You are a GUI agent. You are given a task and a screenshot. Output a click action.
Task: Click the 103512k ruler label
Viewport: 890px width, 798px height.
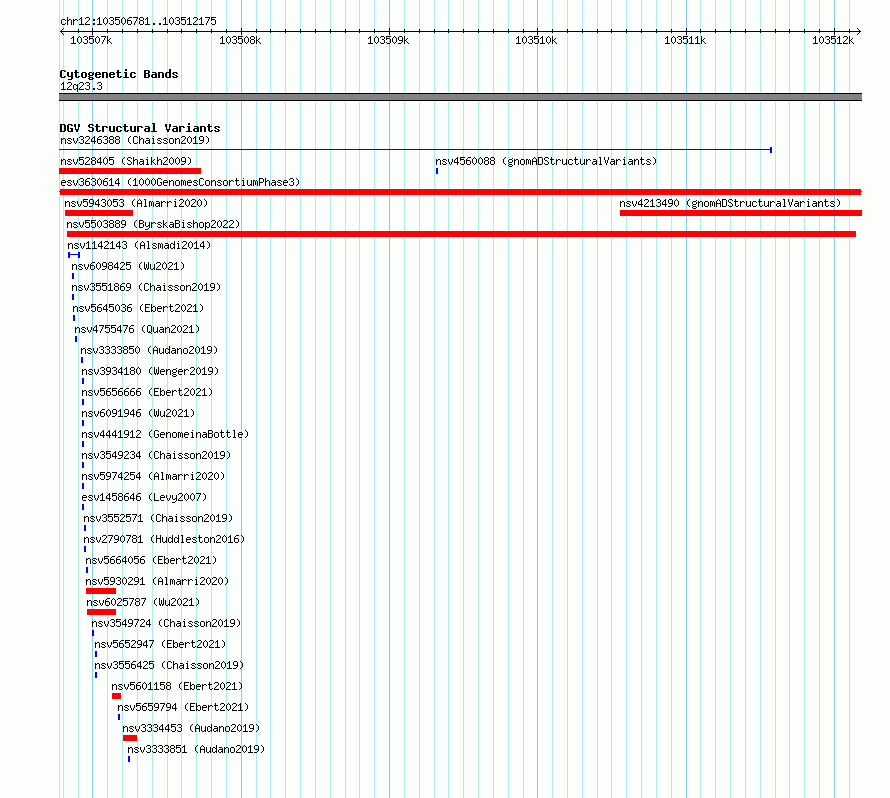(833, 40)
